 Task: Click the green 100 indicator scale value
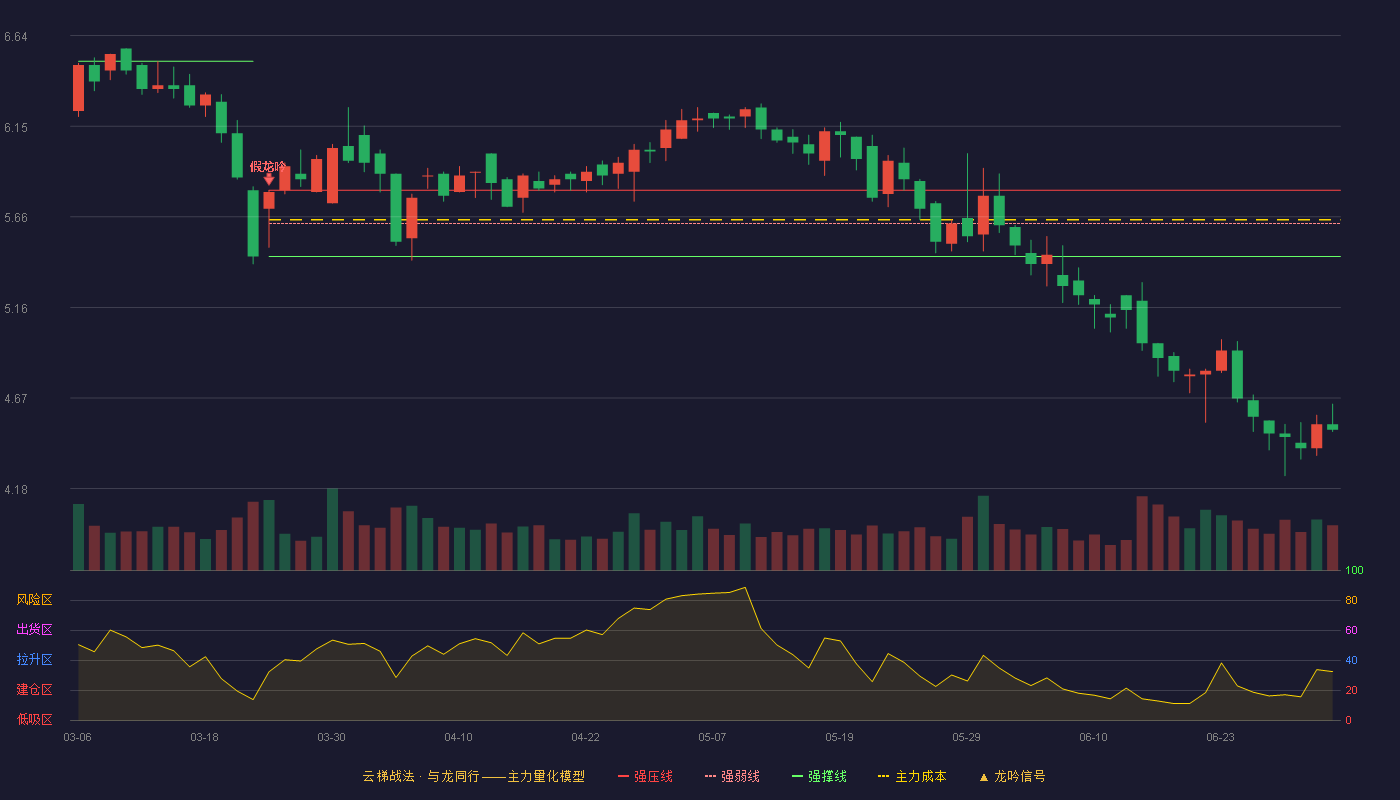click(x=1354, y=571)
